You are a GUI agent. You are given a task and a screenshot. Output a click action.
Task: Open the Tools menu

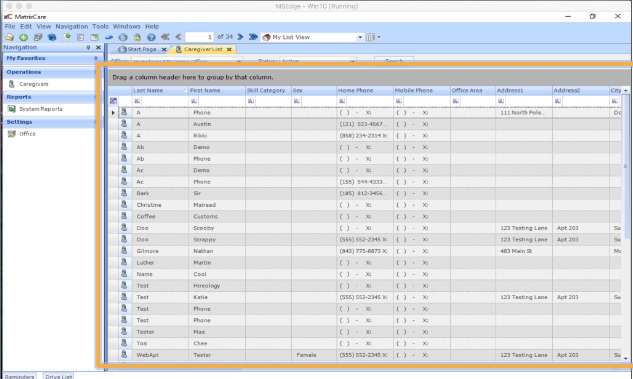click(x=101, y=26)
